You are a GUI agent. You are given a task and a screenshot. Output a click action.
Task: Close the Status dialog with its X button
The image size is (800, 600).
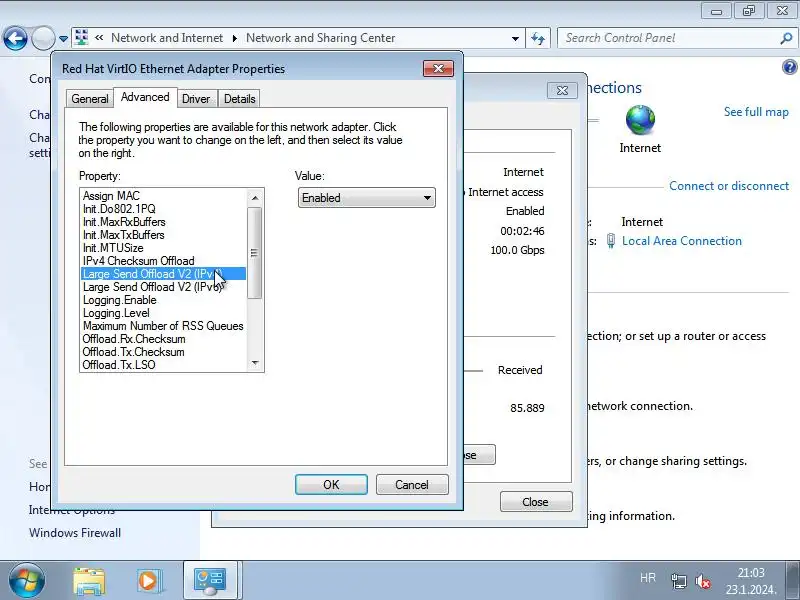[562, 90]
